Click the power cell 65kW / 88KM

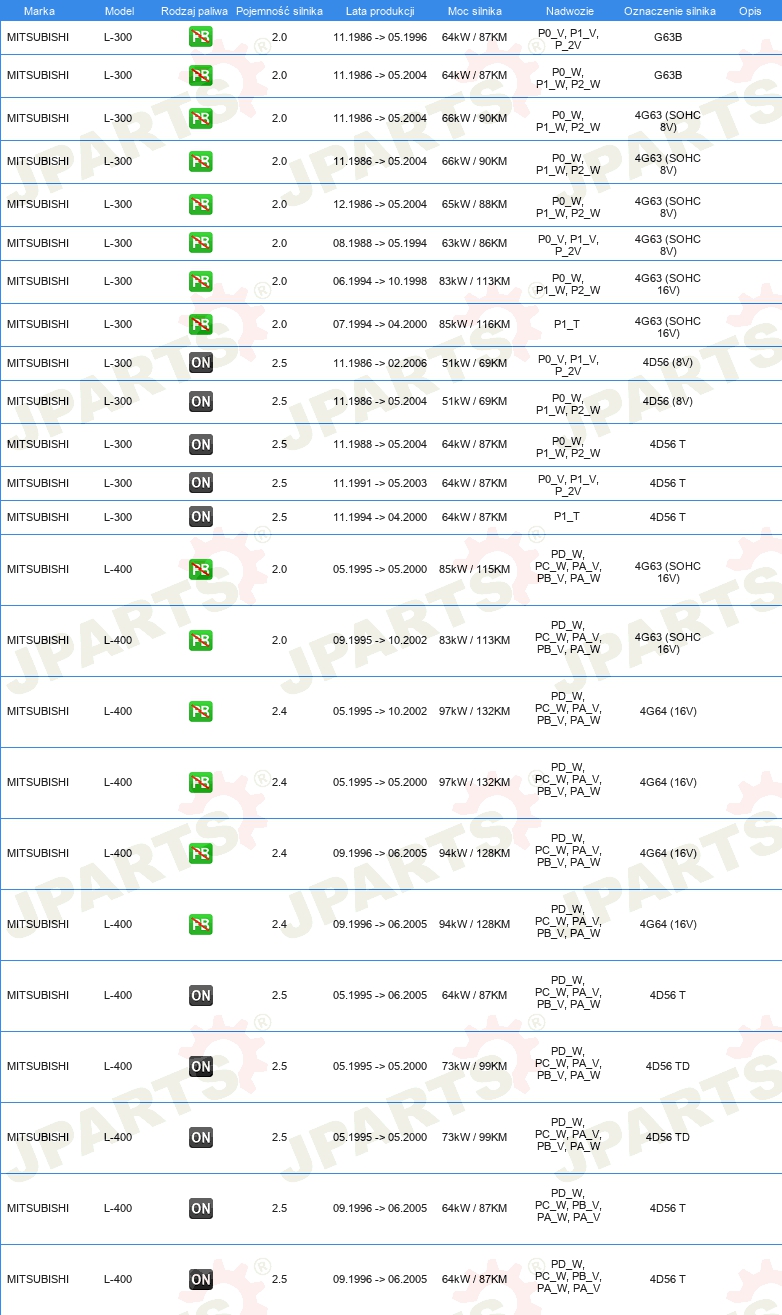[474, 204]
